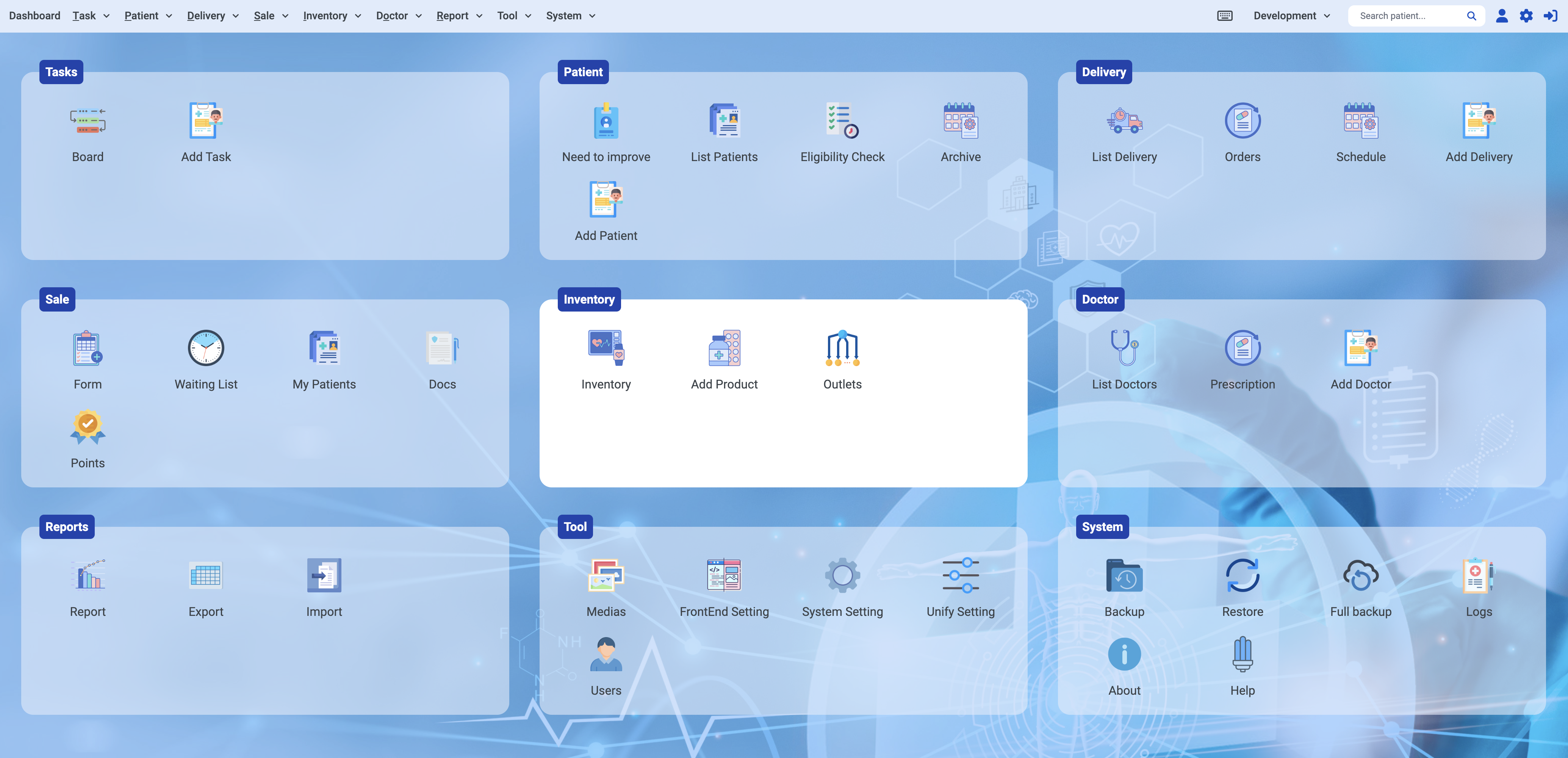Click the Add Patient icon
This screenshot has width=1568, height=758.
(x=606, y=199)
